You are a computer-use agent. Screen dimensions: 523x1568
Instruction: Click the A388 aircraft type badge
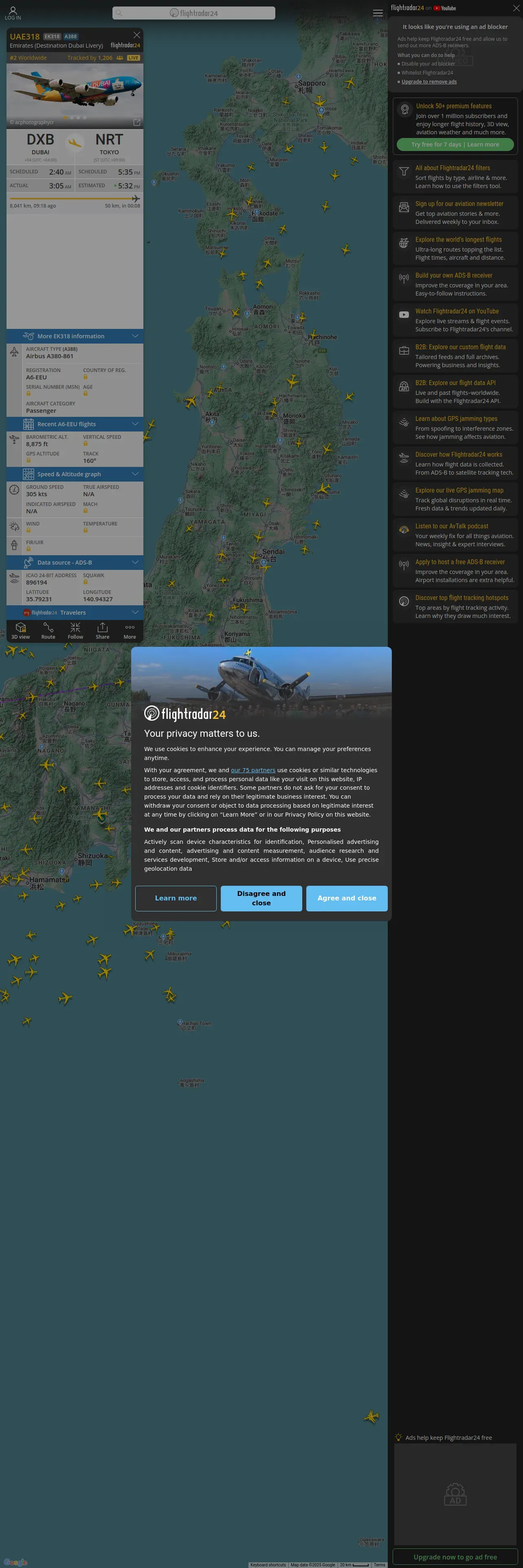[x=70, y=37]
